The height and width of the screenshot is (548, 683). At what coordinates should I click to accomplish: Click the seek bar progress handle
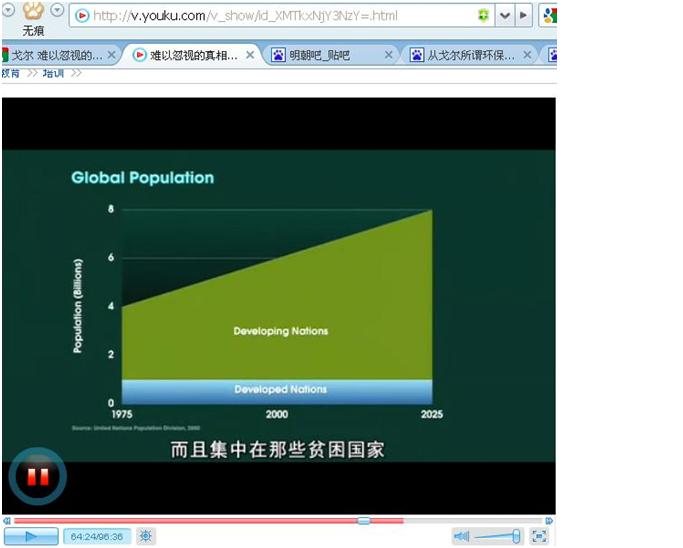coord(364,521)
